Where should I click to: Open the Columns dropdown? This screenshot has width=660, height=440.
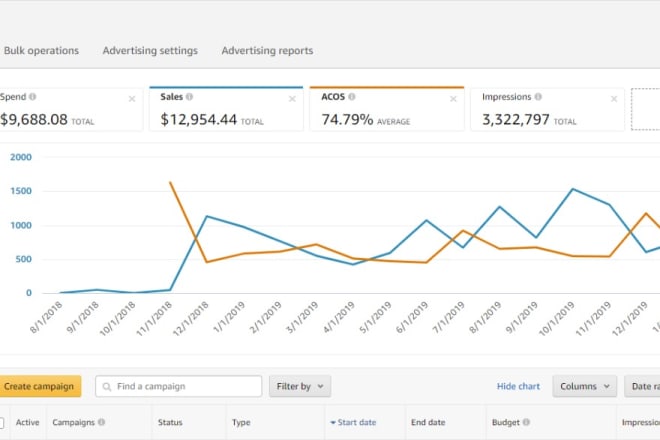(585, 386)
